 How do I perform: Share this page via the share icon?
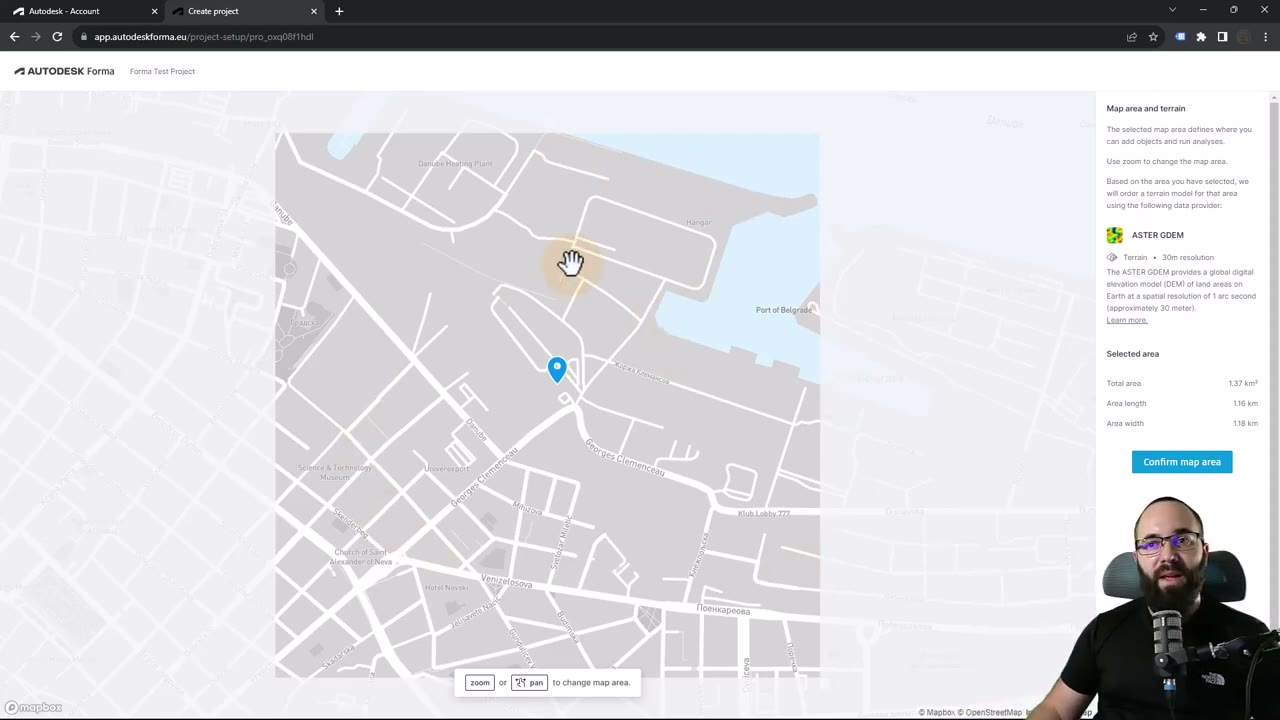[1132, 37]
